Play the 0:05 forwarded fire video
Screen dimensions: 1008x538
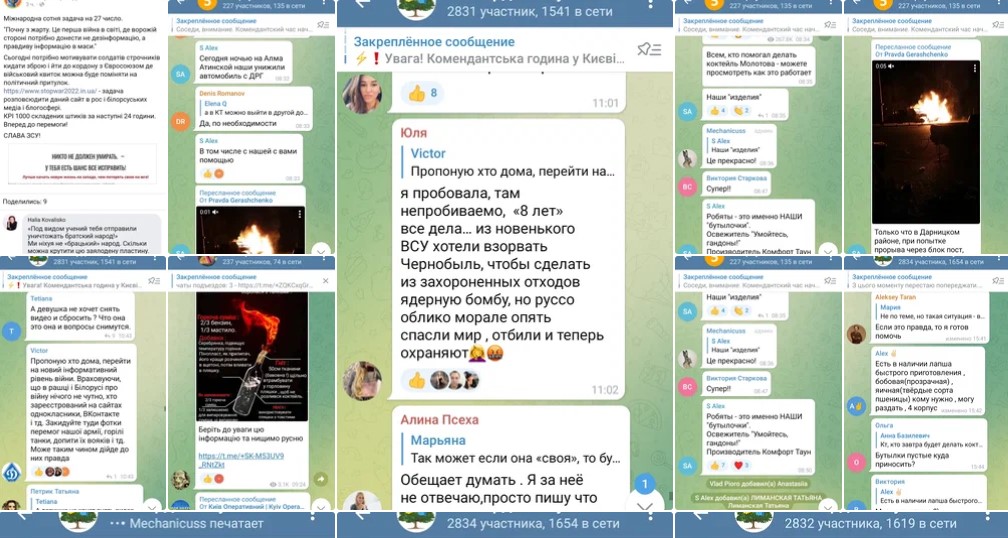(x=925, y=142)
